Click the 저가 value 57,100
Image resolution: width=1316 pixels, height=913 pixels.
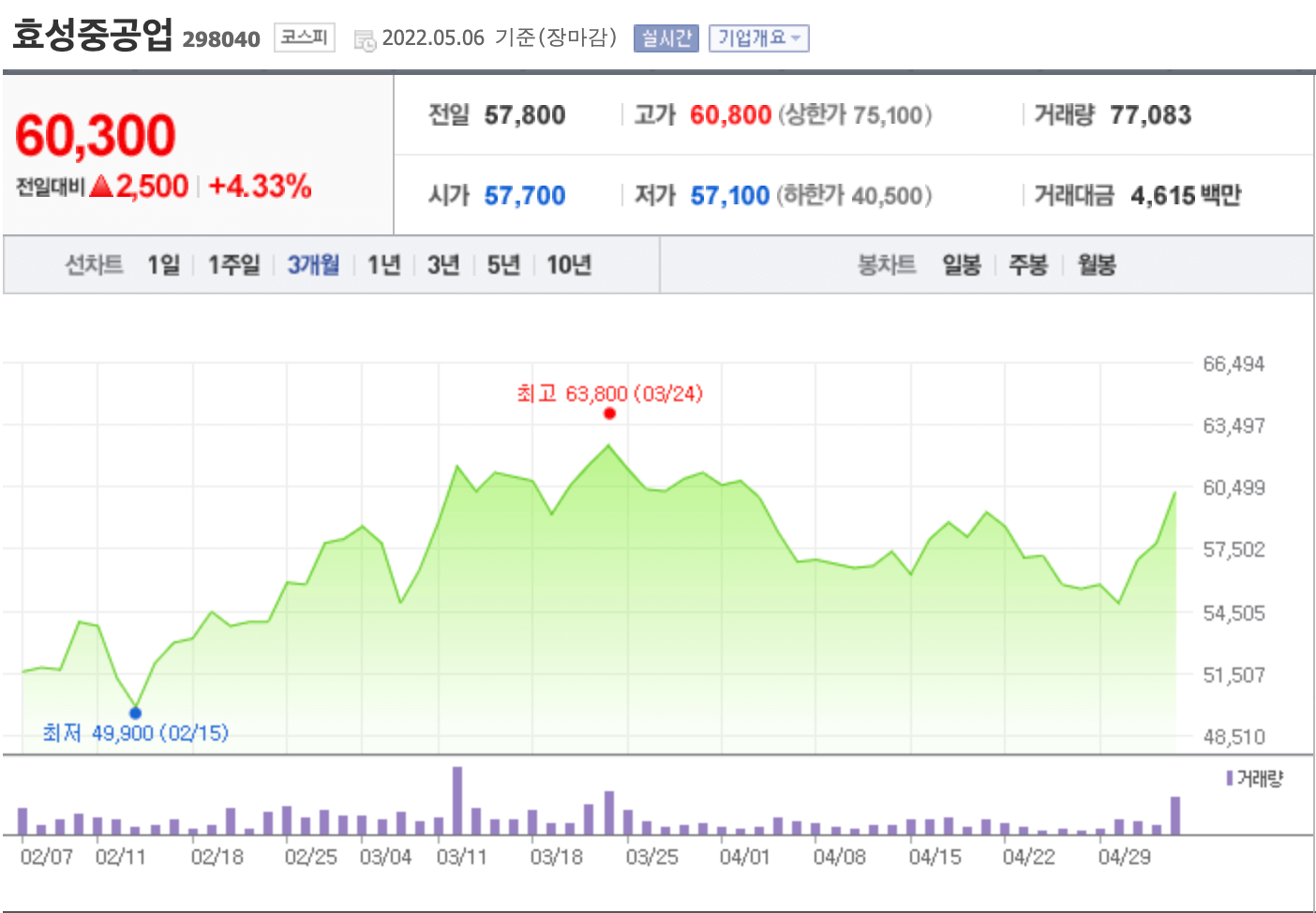pos(730,196)
